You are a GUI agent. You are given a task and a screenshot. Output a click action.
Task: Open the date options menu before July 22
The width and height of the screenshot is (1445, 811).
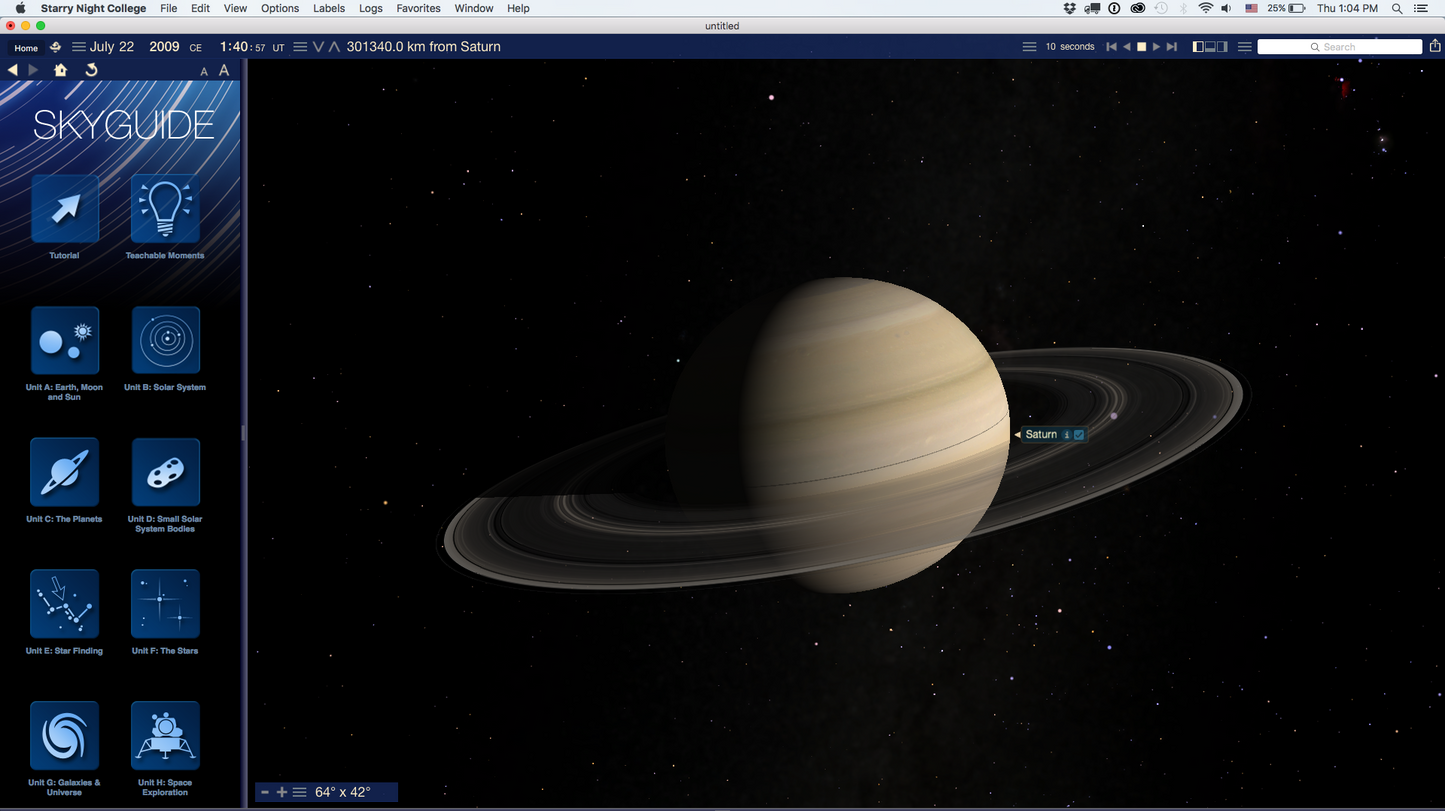click(78, 47)
